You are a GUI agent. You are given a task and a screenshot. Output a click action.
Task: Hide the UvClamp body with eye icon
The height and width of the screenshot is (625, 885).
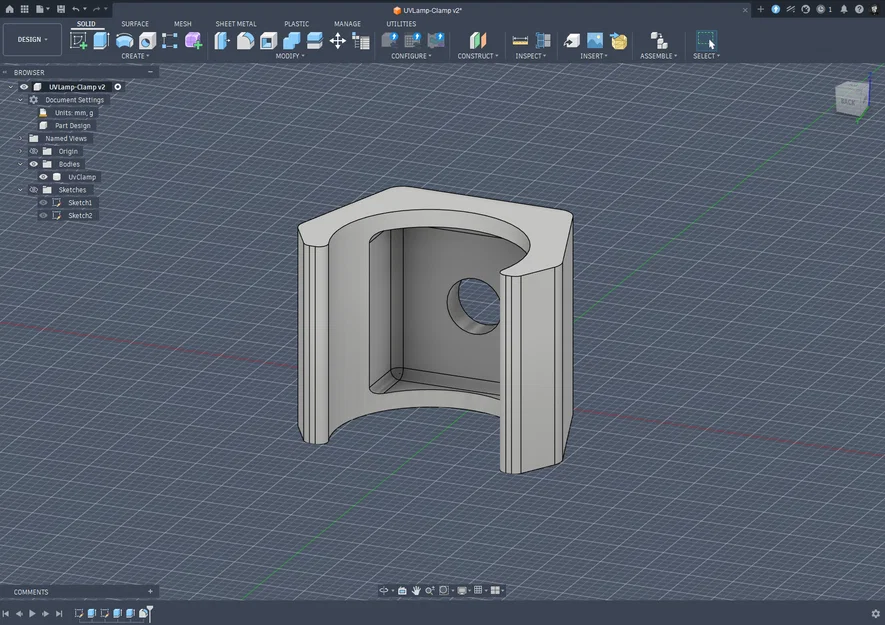tap(43, 177)
